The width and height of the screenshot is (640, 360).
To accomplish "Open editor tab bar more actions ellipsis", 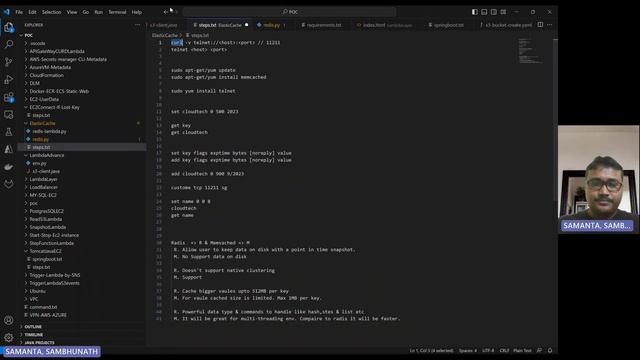I will tap(550, 24).
